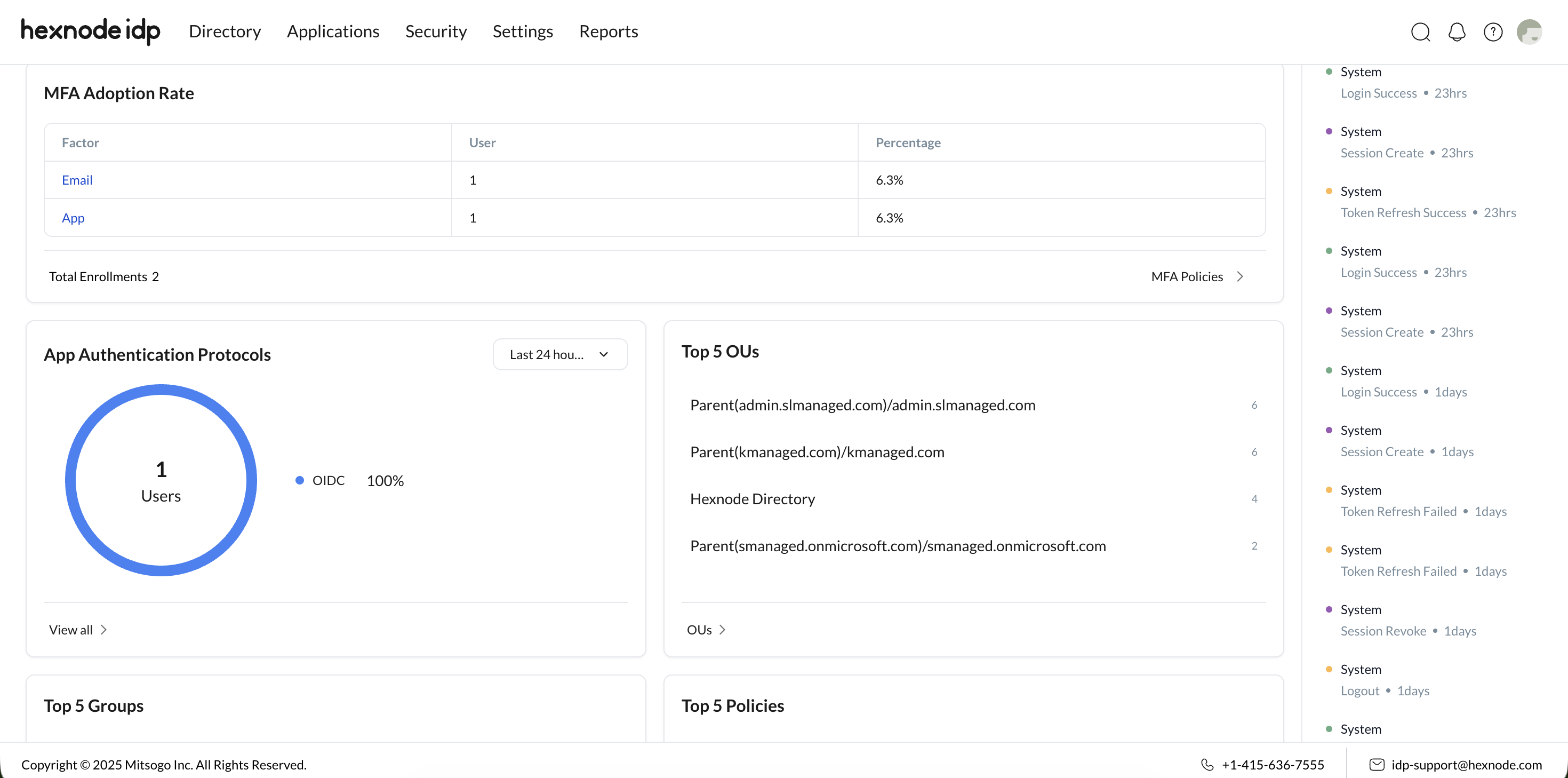Image resolution: width=1568 pixels, height=778 pixels.
Task: Open the user profile avatar
Action: pyautogui.click(x=1529, y=31)
